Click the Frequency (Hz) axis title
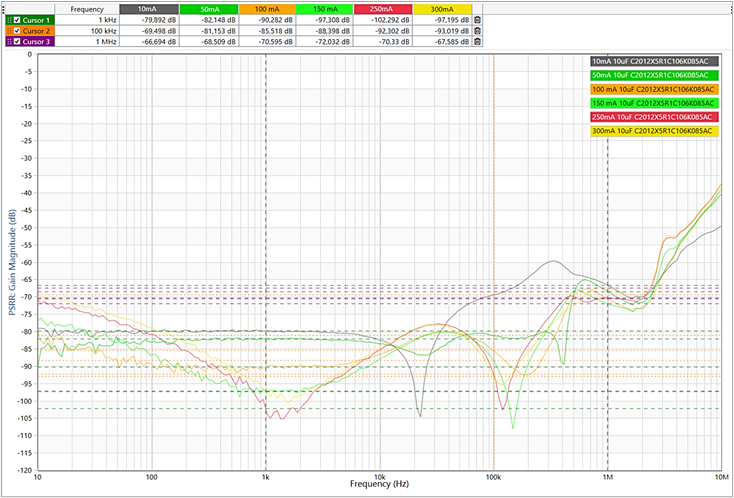This screenshot has height=498, width=734. (378, 484)
